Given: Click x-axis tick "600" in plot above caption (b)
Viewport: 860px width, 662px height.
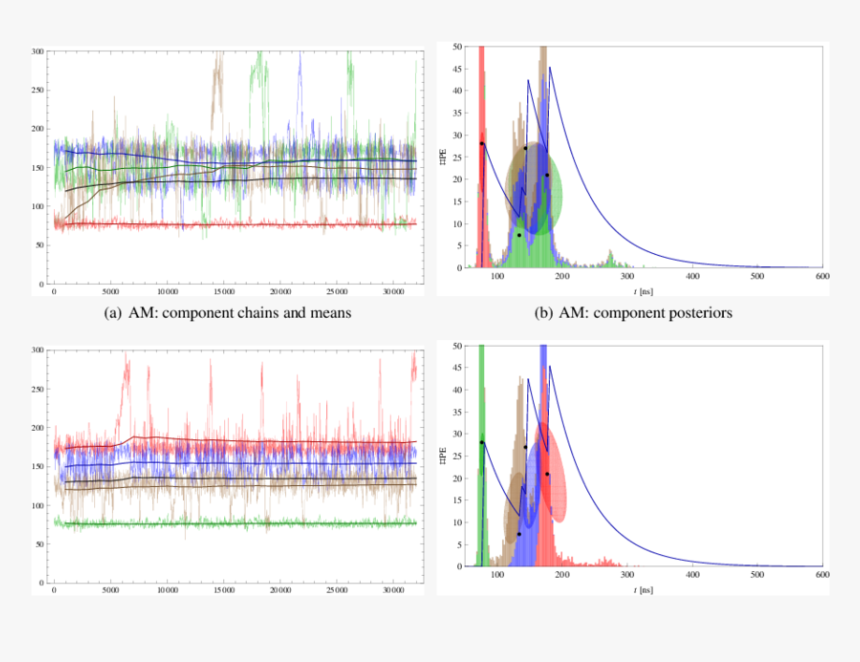Looking at the screenshot, I should click(822, 276).
